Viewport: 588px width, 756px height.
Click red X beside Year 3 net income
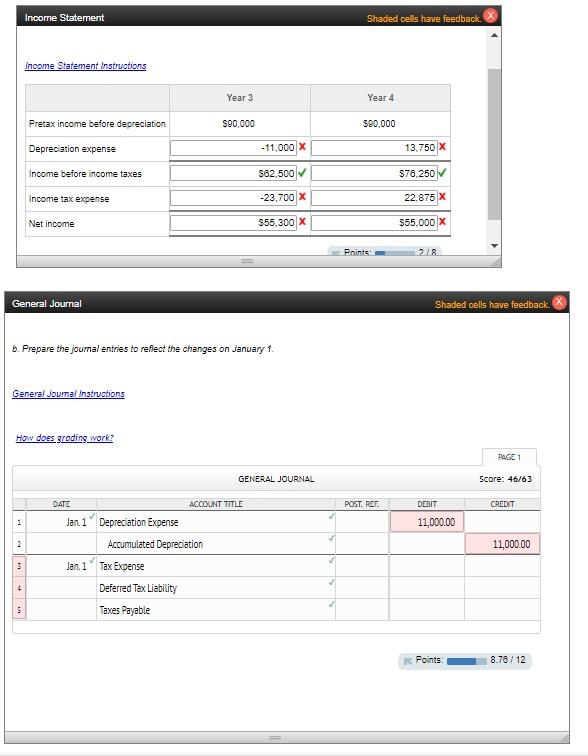coord(302,221)
